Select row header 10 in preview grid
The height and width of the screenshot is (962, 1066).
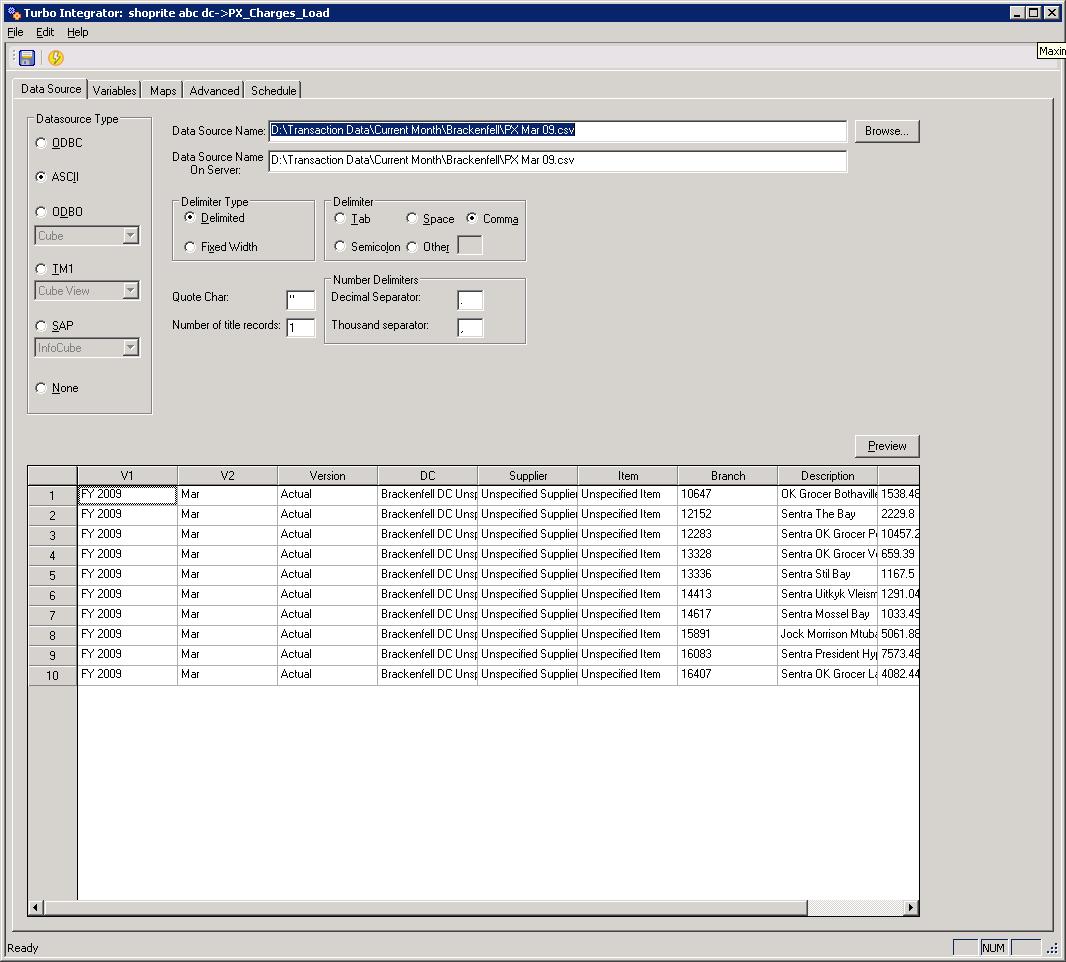click(52, 675)
